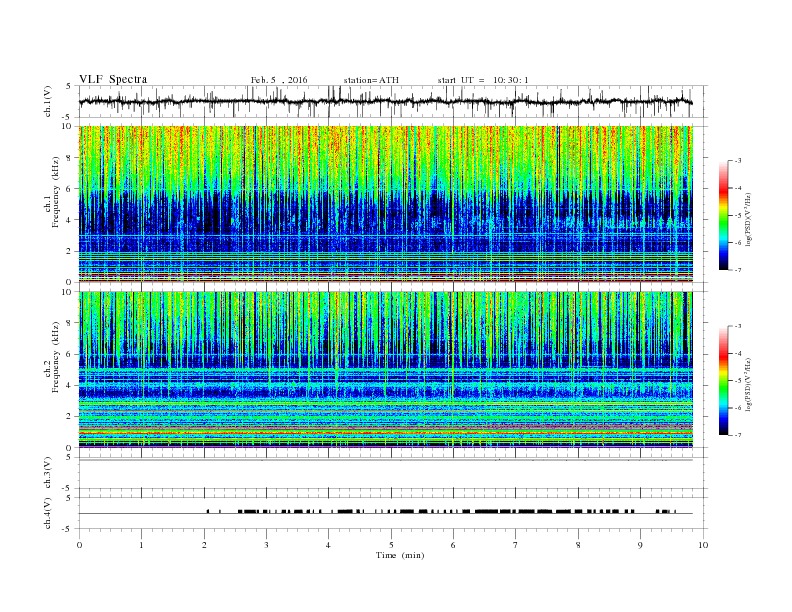
Task: Click the ch.2 colorbar "log(PSD)(V²/Hz)" label
Action: click(749, 384)
